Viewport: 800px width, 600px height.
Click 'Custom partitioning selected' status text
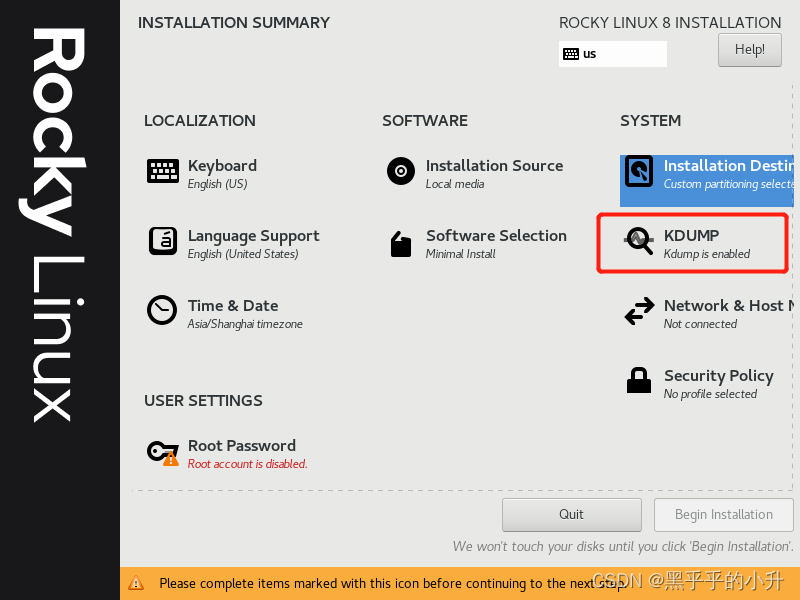[729, 184]
